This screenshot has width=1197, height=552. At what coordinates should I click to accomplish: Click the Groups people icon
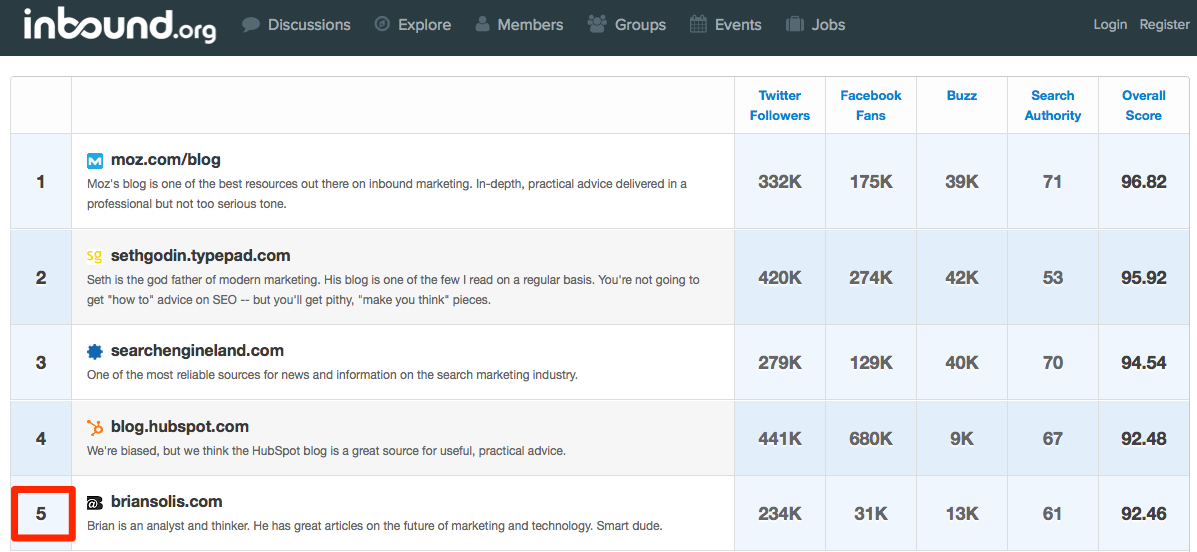click(597, 24)
